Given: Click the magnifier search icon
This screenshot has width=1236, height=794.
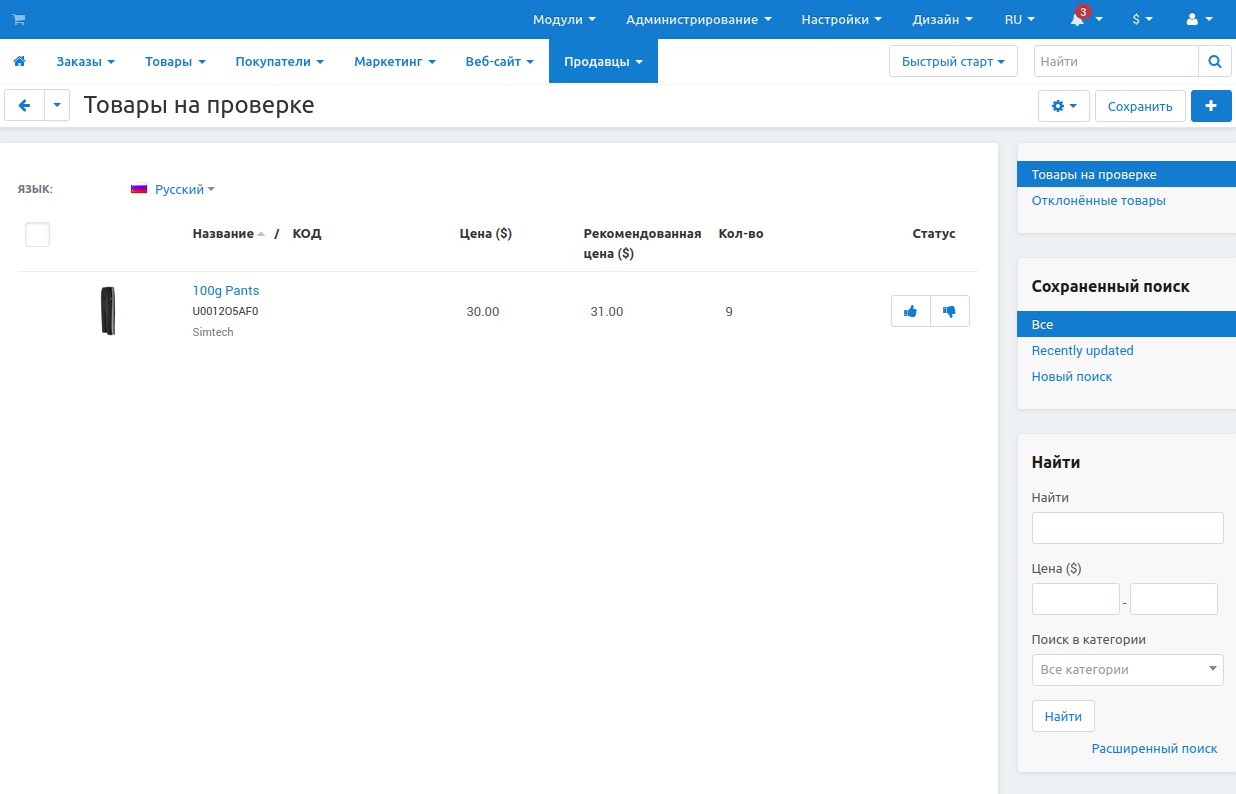Looking at the screenshot, I should coord(1214,61).
